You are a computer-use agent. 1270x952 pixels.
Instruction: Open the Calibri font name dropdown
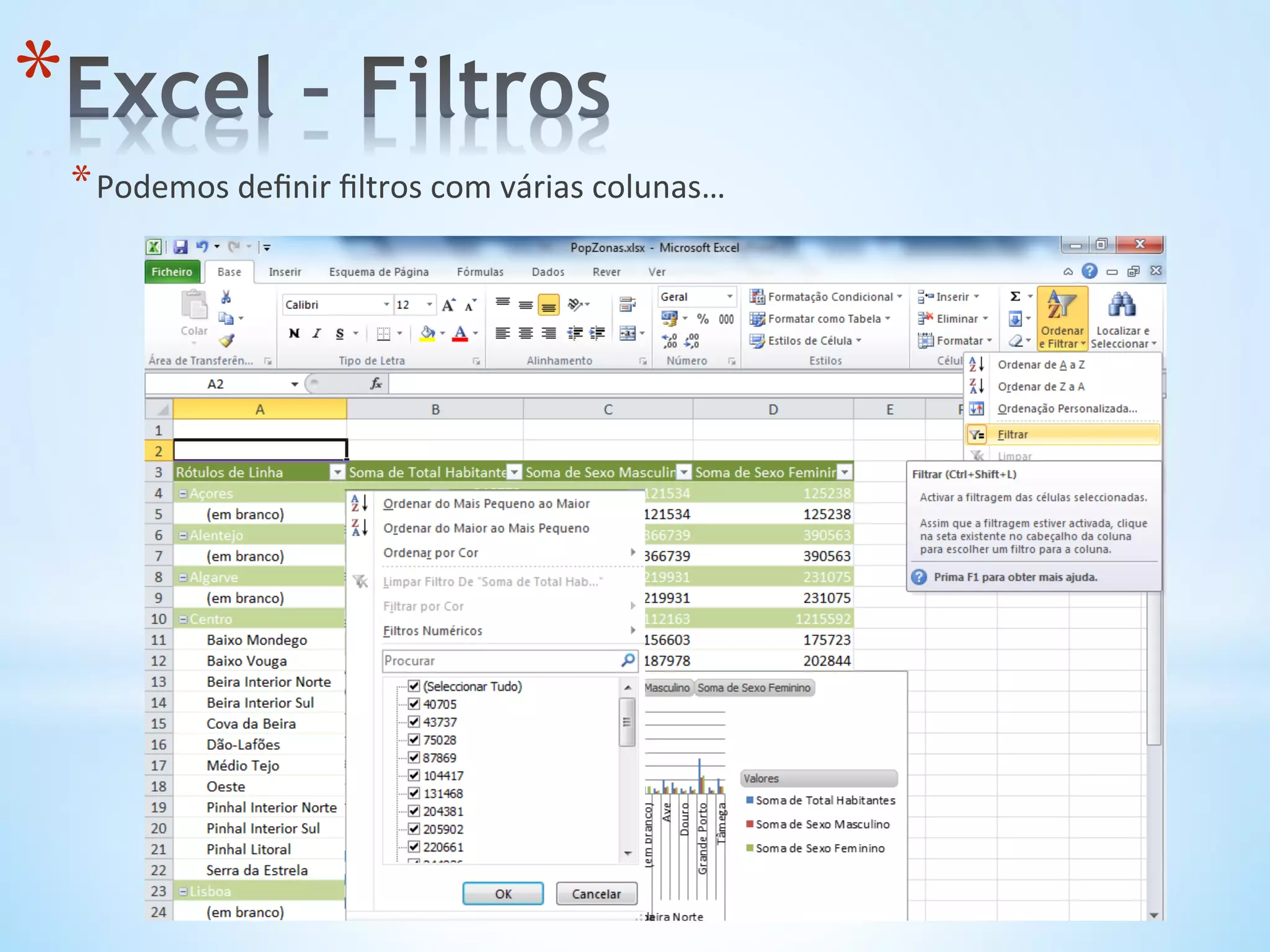[386, 305]
